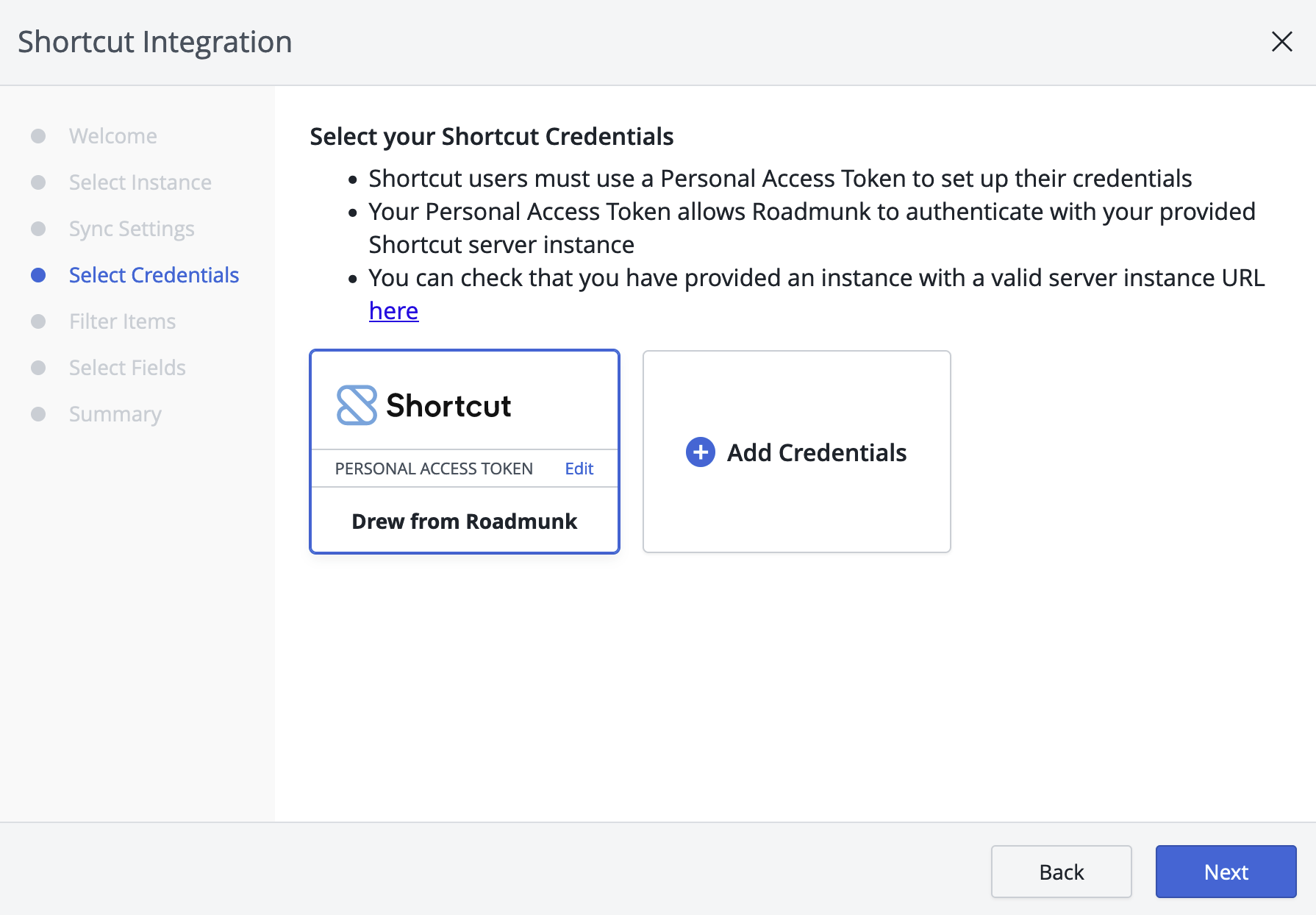Navigate to Select Fields step

pos(127,368)
